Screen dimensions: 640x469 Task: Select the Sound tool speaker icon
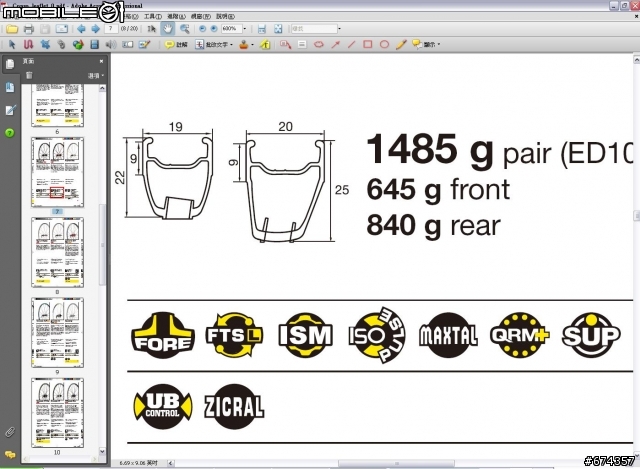111,44
